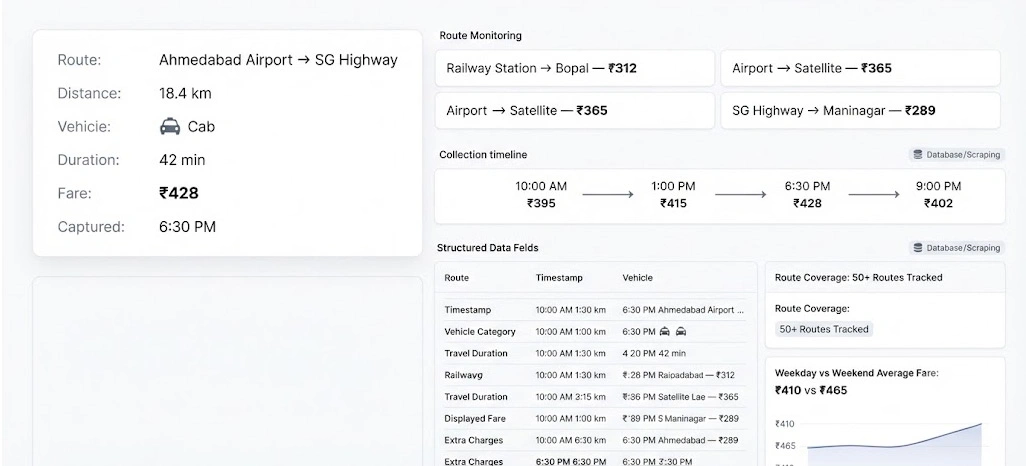Click 'Ahmedabad Airport → SG Highway' route value

coord(278,60)
